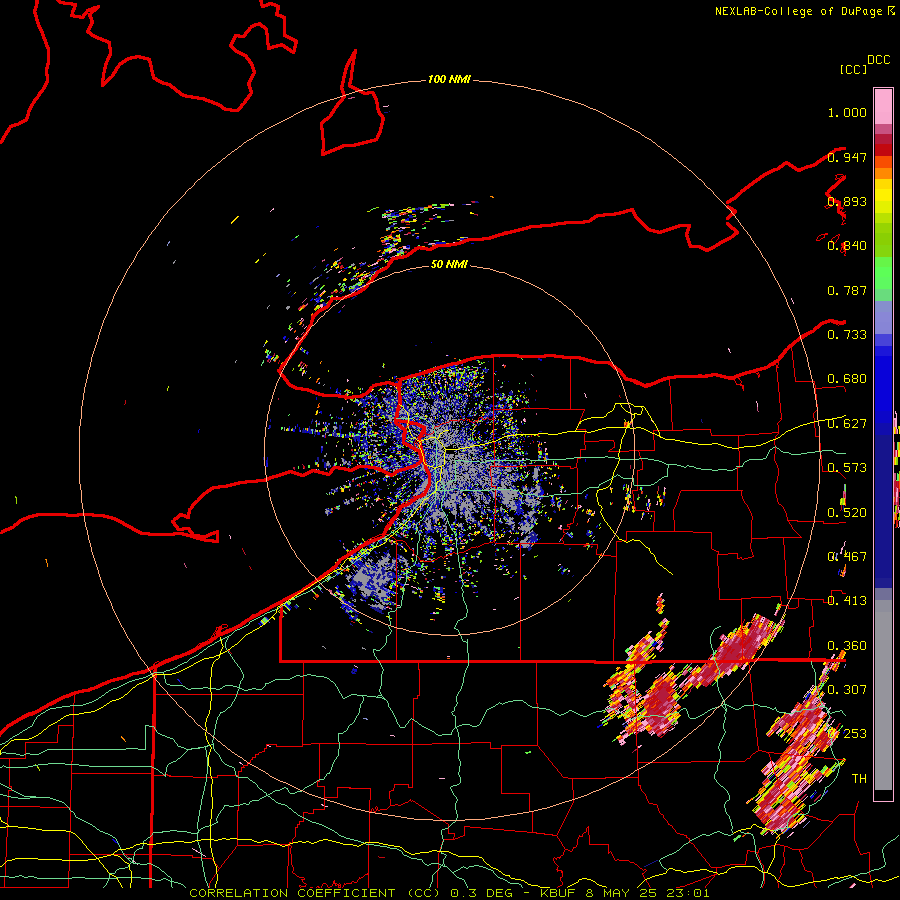Click the 0.787 legend value
This screenshot has width=900, height=900.
click(x=847, y=290)
